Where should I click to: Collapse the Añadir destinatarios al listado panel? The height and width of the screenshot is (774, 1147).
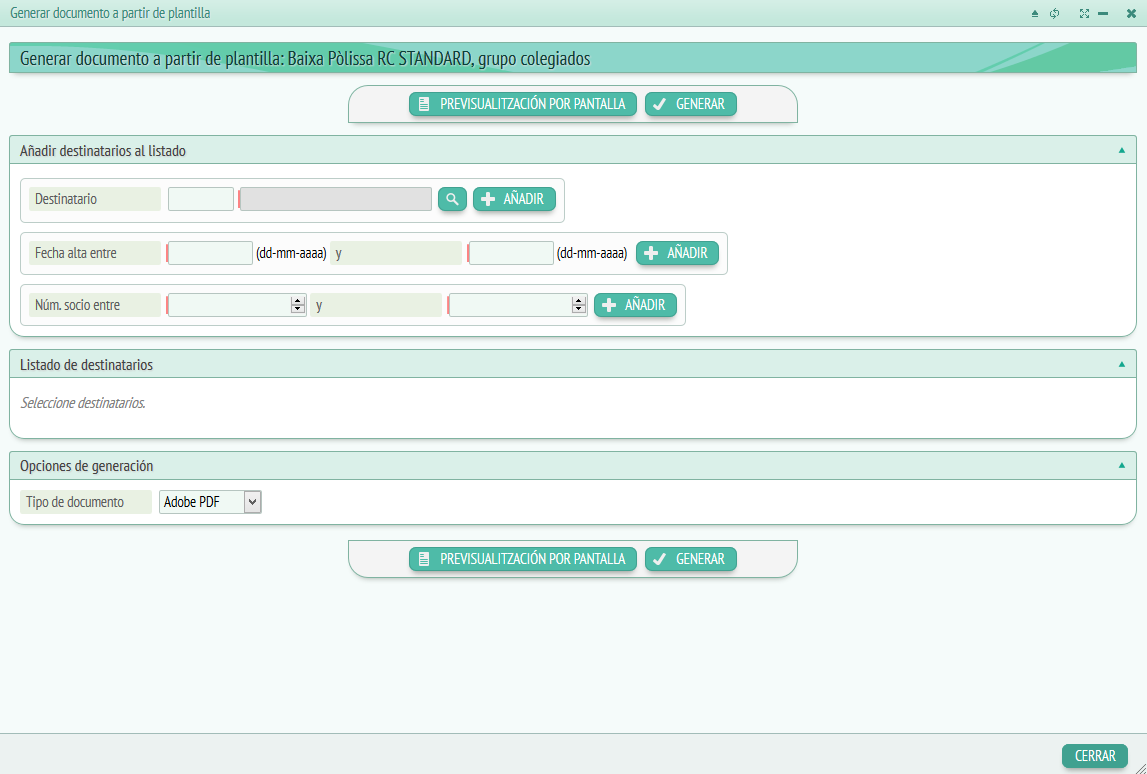(x=1121, y=151)
